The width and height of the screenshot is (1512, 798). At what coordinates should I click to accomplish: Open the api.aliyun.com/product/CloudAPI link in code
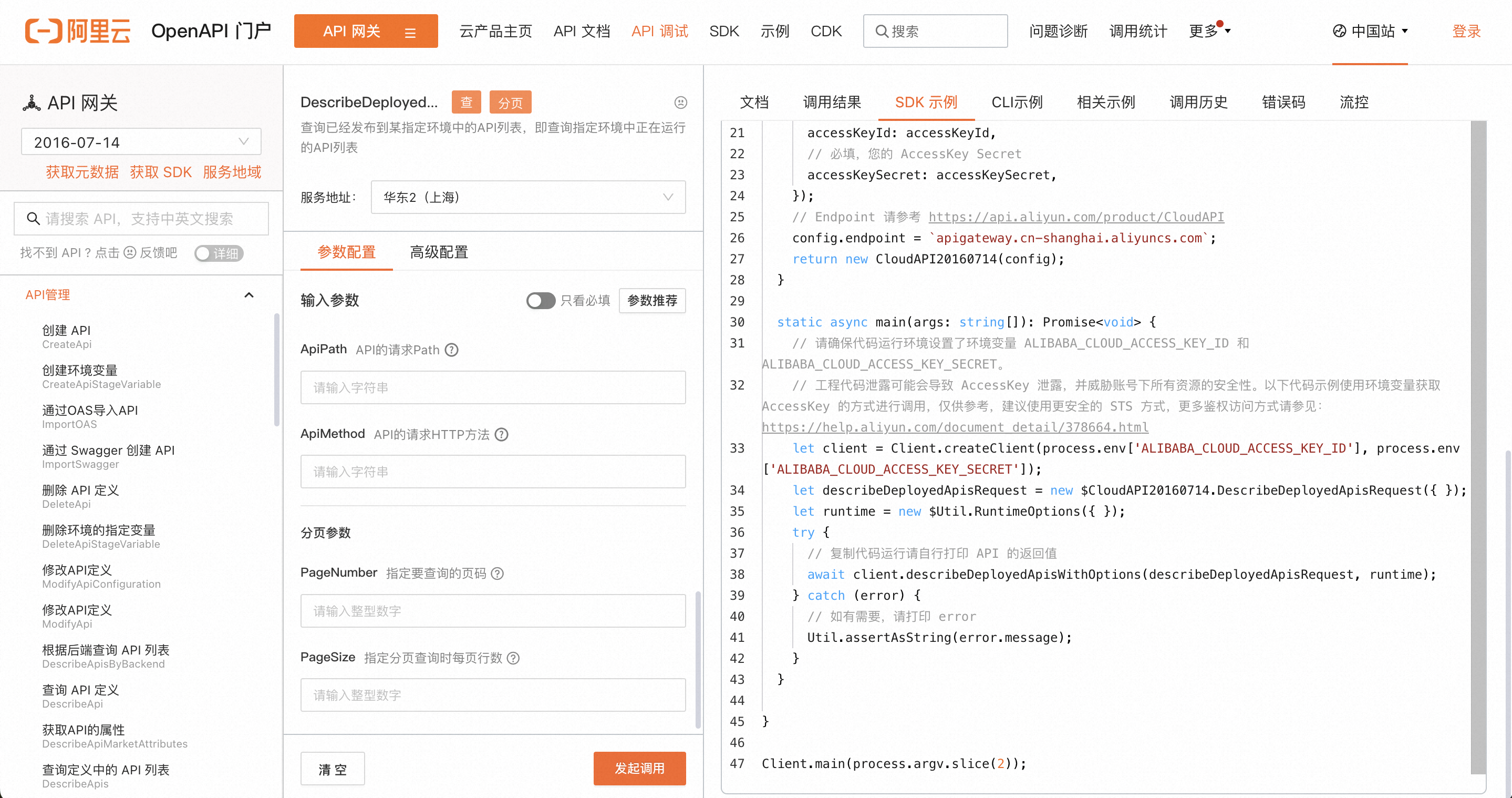[x=1076, y=217]
